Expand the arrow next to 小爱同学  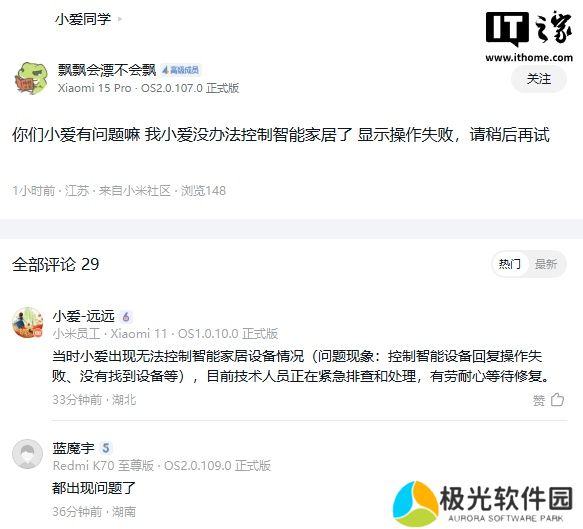point(120,19)
